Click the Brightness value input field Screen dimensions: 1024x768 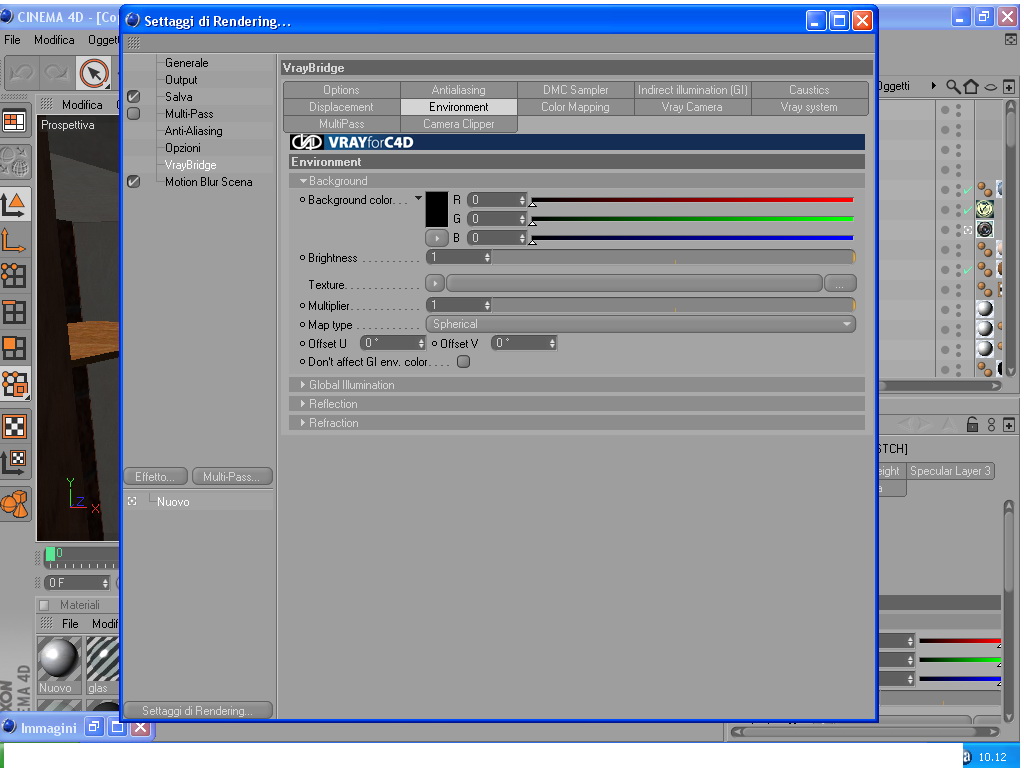458,257
